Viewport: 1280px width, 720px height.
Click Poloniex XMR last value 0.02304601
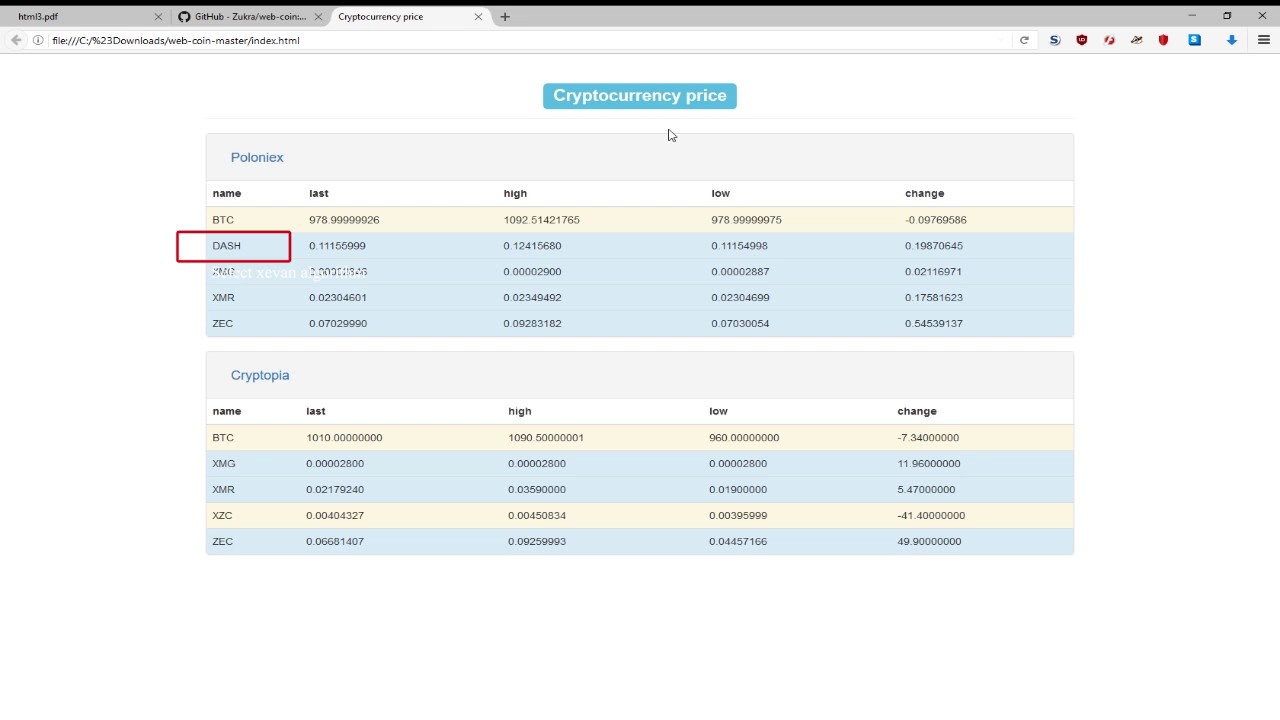point(338,298)
